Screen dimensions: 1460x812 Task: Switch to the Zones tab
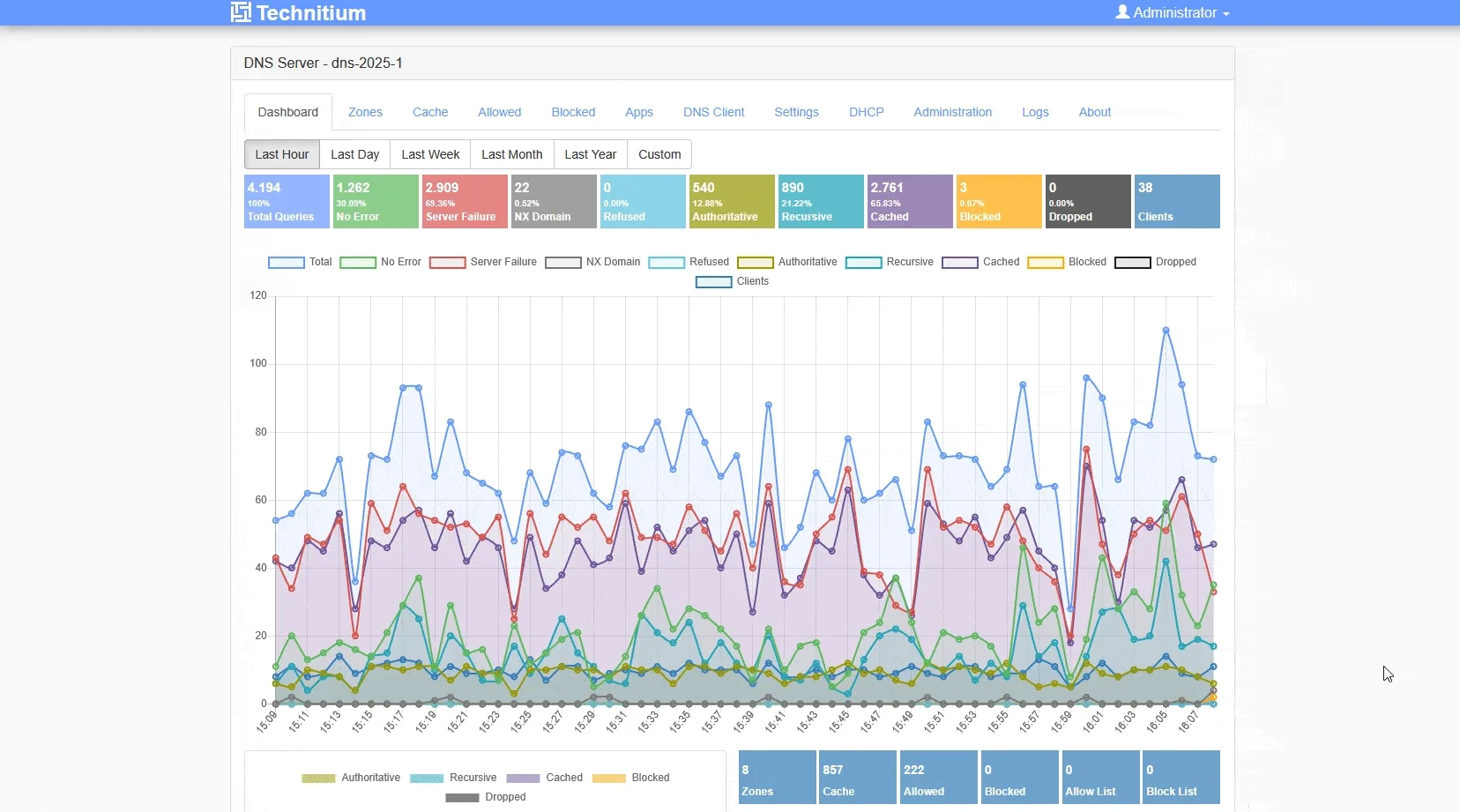coord(365,112)
